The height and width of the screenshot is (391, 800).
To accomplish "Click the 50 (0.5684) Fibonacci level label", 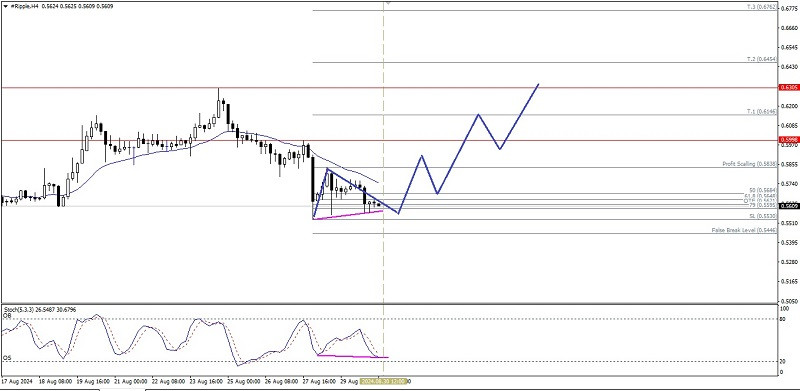I will click(x=763, y=190).
